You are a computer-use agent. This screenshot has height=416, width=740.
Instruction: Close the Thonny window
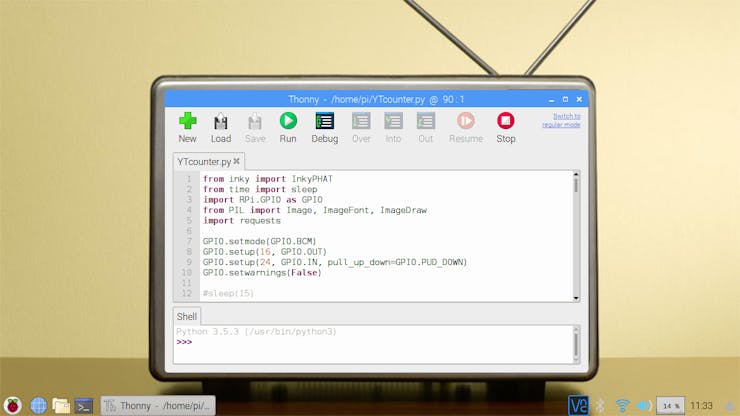pos(579,100)
